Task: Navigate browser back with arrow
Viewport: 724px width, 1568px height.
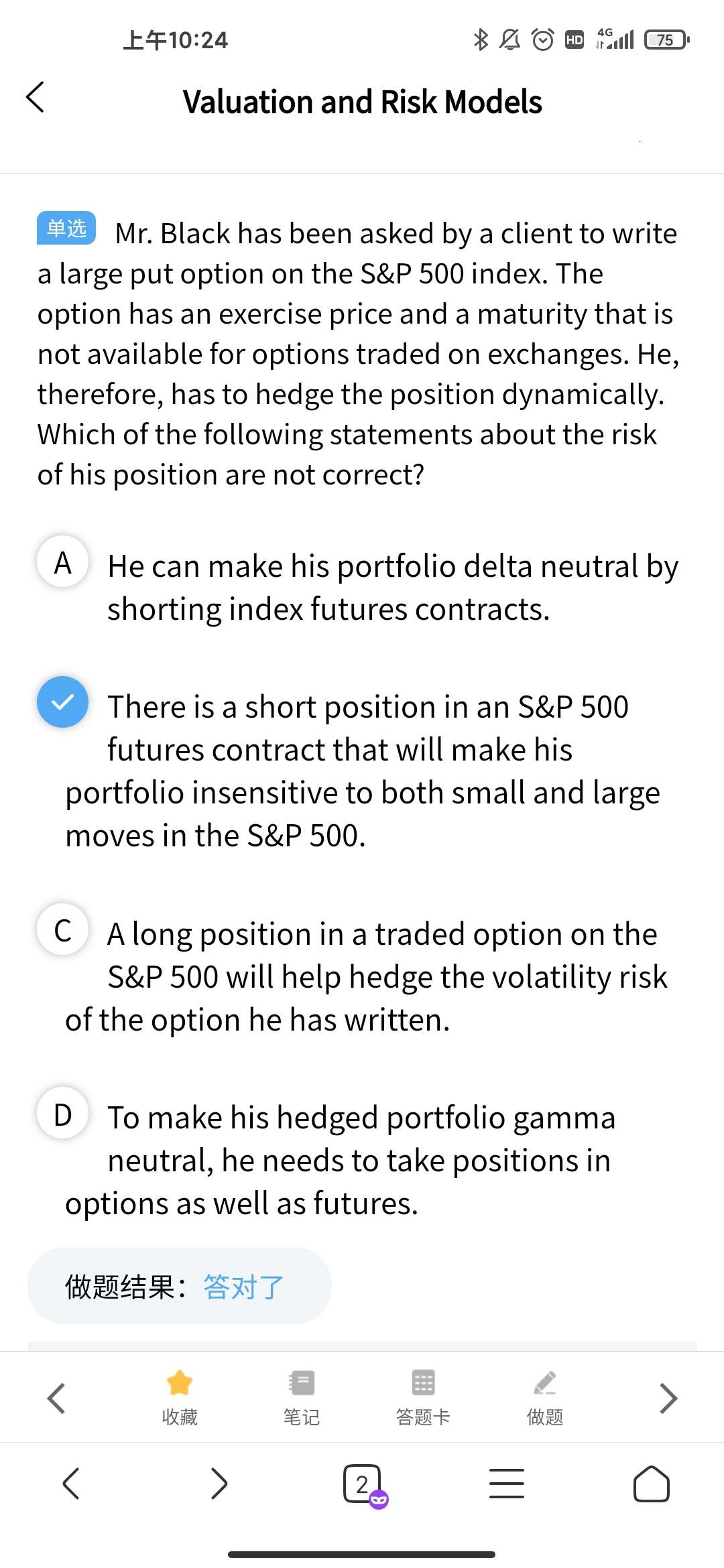Action: [x=71, y=1484]
